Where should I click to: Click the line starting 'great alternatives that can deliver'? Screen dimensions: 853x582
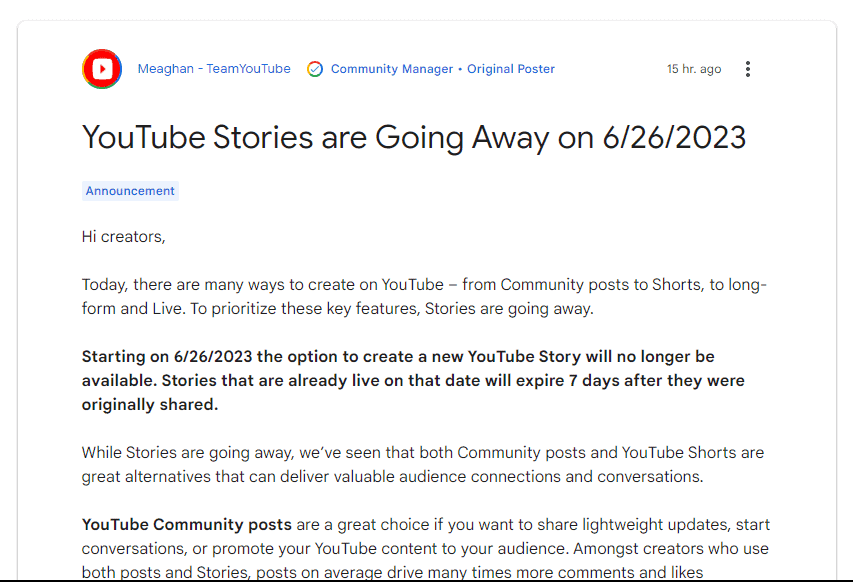pos(392,476)
